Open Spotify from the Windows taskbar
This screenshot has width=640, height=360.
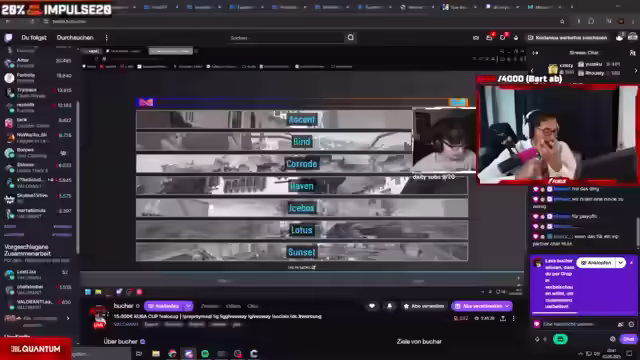205,353
